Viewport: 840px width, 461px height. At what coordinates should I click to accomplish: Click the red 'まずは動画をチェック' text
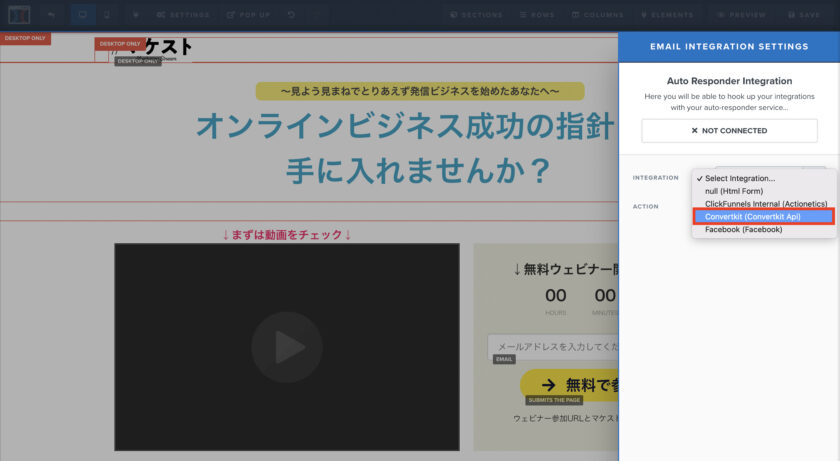tap(287, 235)
